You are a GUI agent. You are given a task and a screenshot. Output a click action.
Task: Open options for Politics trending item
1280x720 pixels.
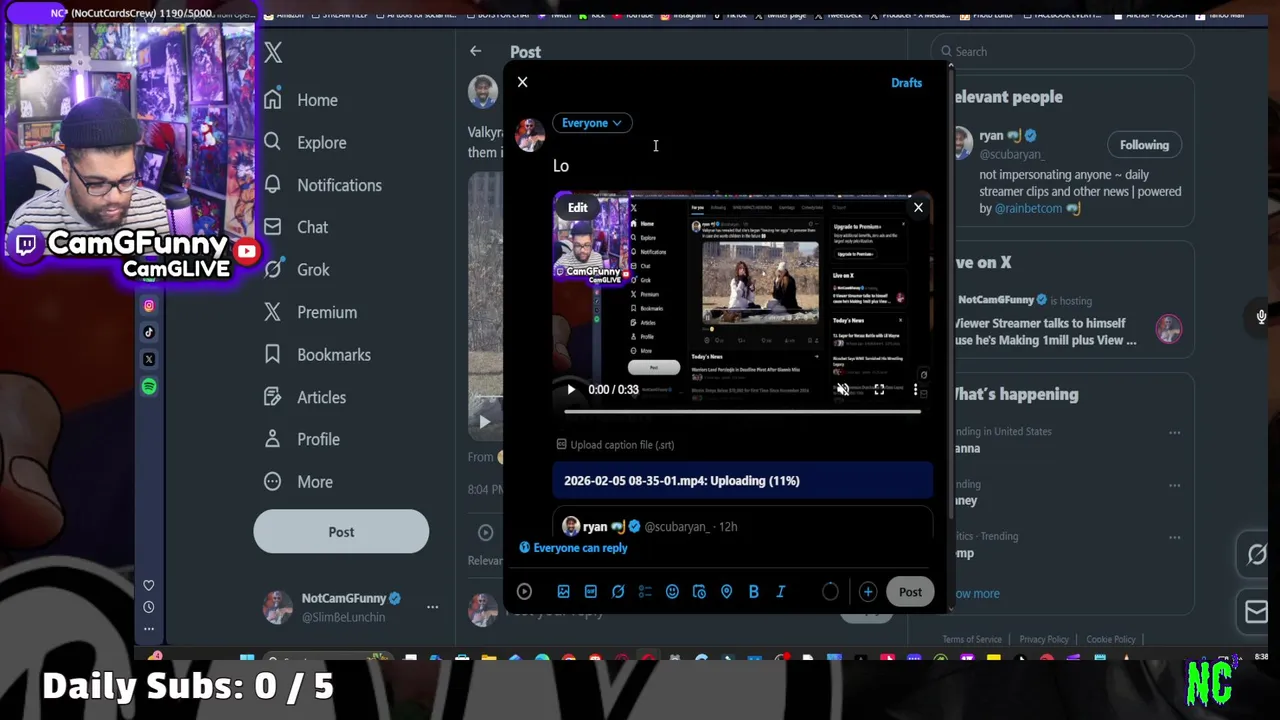click(x=1174, y=537)
